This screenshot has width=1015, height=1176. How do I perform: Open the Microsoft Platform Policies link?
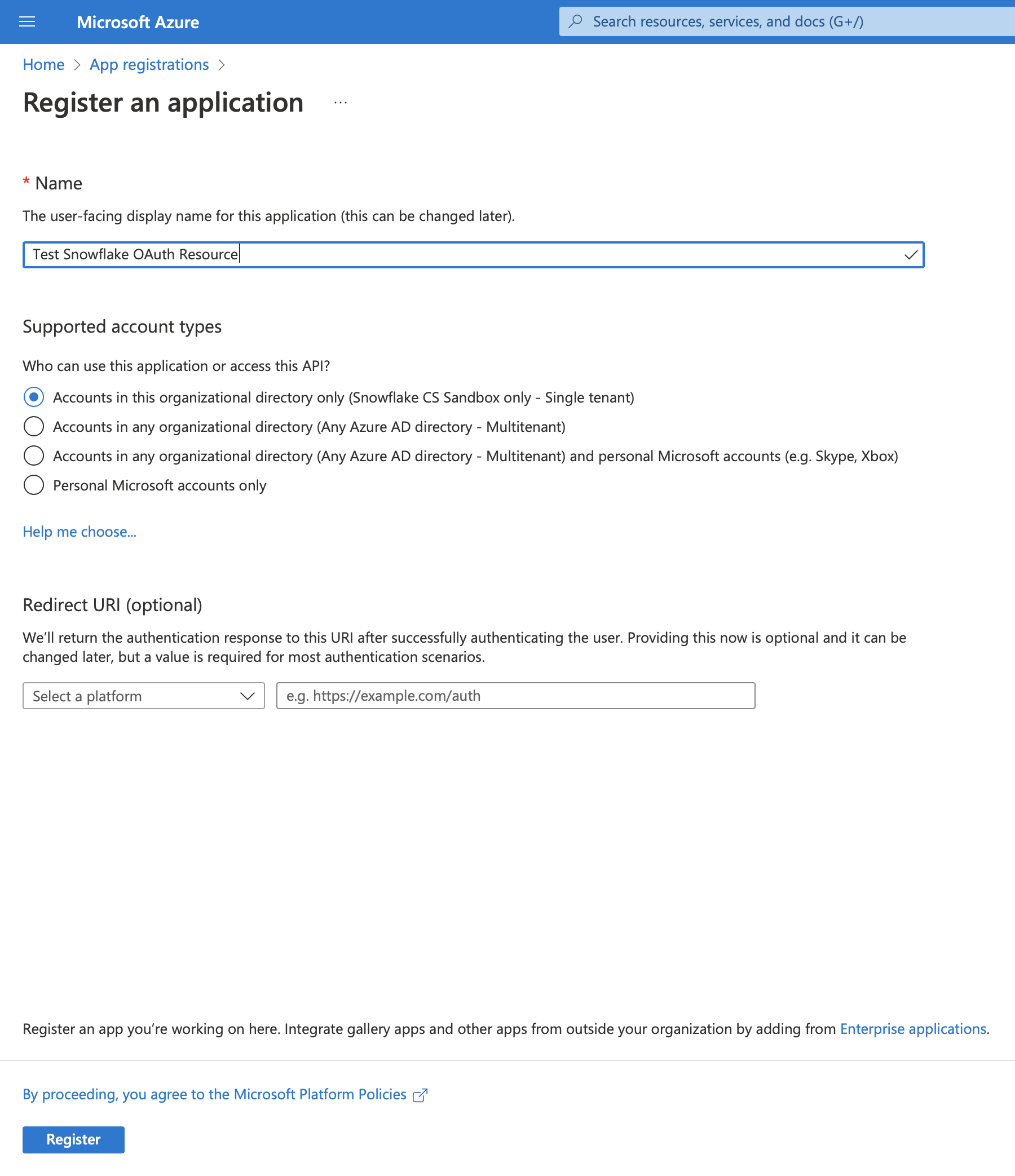[215, 1094]
